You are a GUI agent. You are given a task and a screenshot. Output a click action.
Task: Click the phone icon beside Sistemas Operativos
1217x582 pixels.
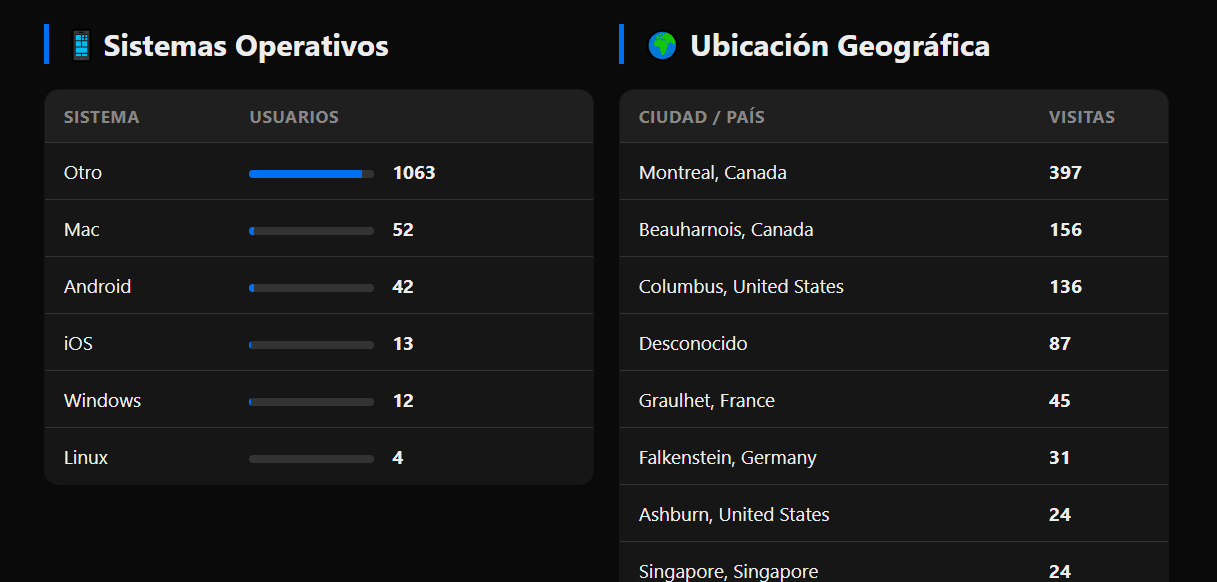point(81,45)
